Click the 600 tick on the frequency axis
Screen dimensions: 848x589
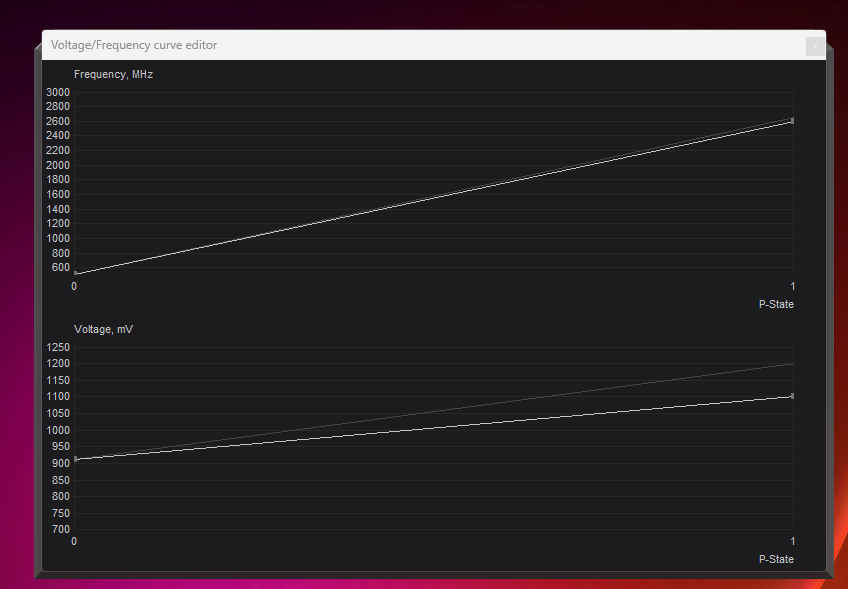[60, 268]
